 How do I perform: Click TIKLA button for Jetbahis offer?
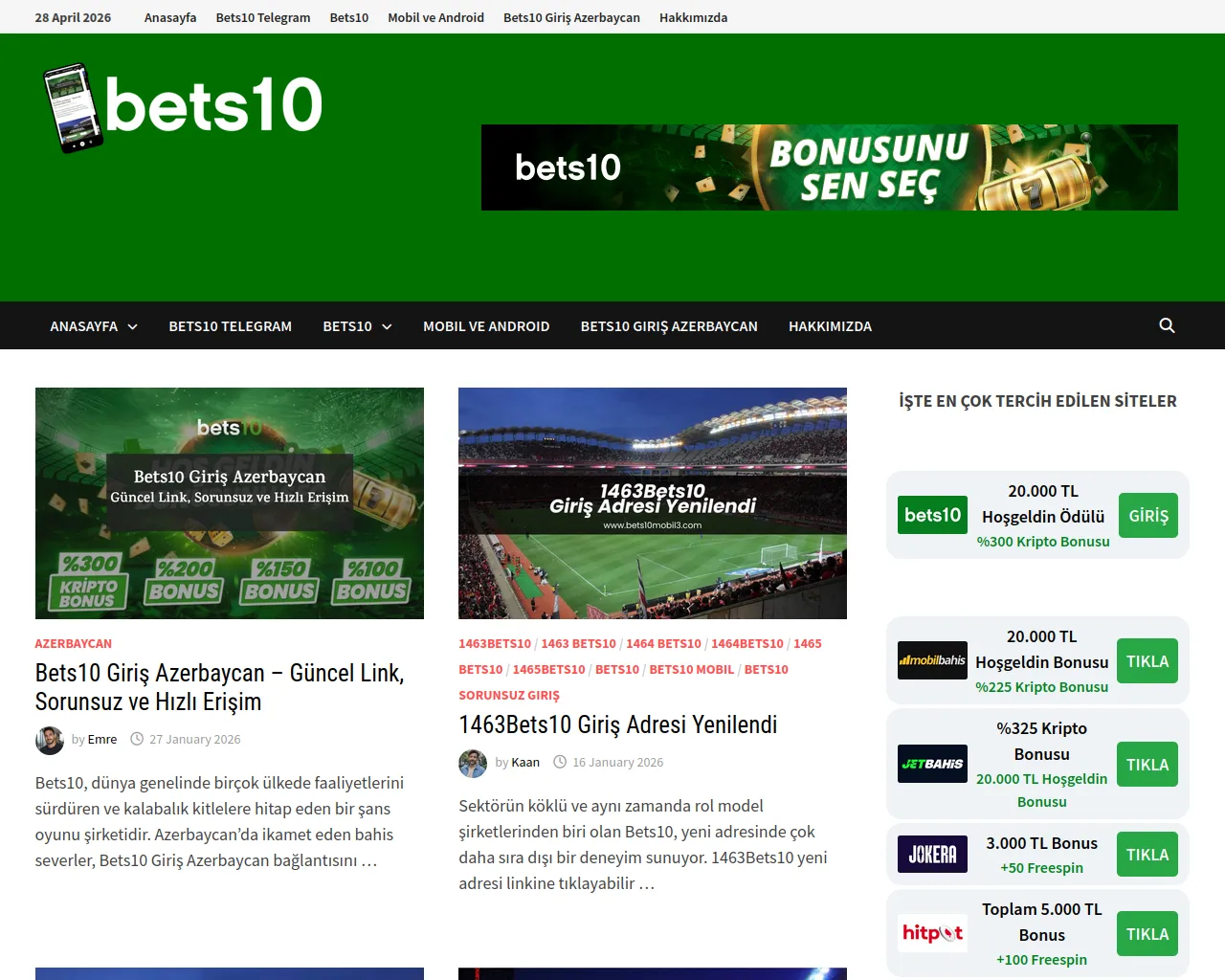click(x=1147, y=765)
